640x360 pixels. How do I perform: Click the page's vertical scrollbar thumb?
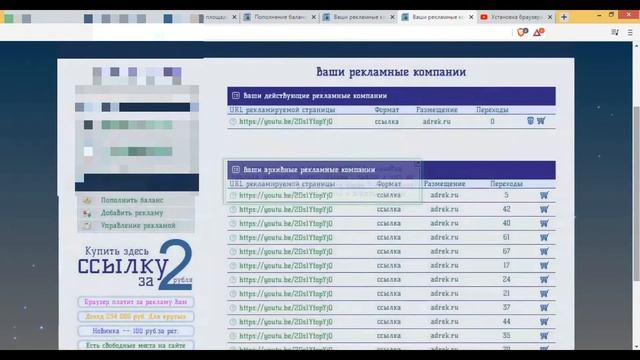pos(636,193)
